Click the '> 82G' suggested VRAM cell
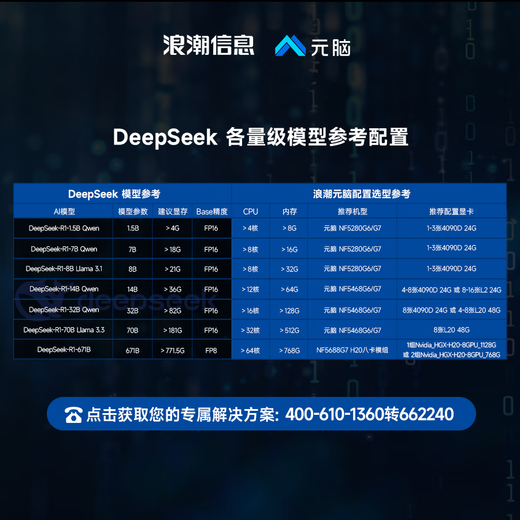Viewport: 520px width, 520px height. coord(172,310)
